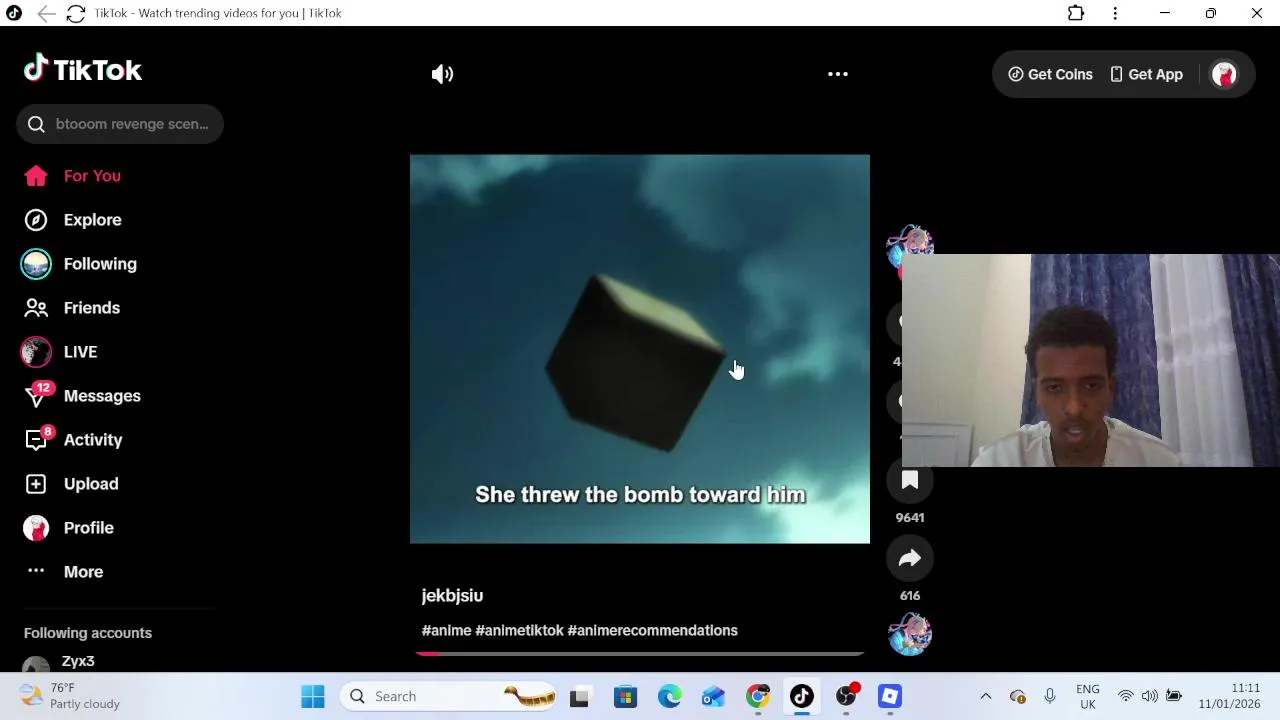Open the video three-dot options menu
The width and height of the screenshot is (1280, 720).
point(838,74)
